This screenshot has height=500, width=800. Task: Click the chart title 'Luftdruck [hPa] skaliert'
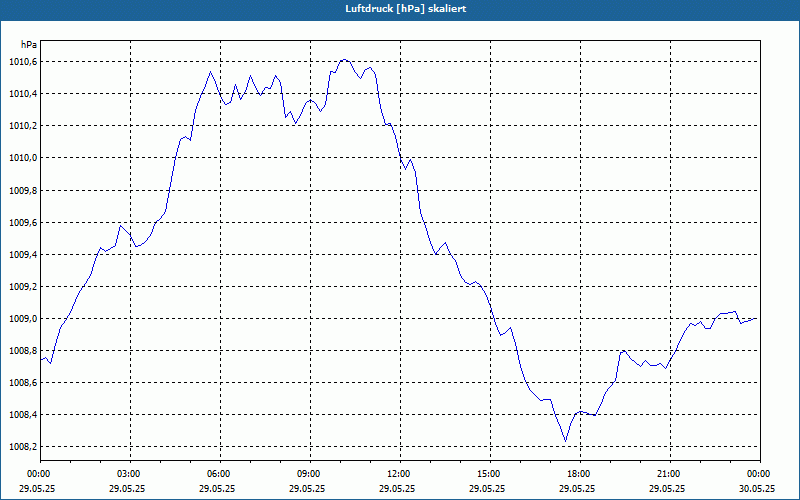[405, 9]
